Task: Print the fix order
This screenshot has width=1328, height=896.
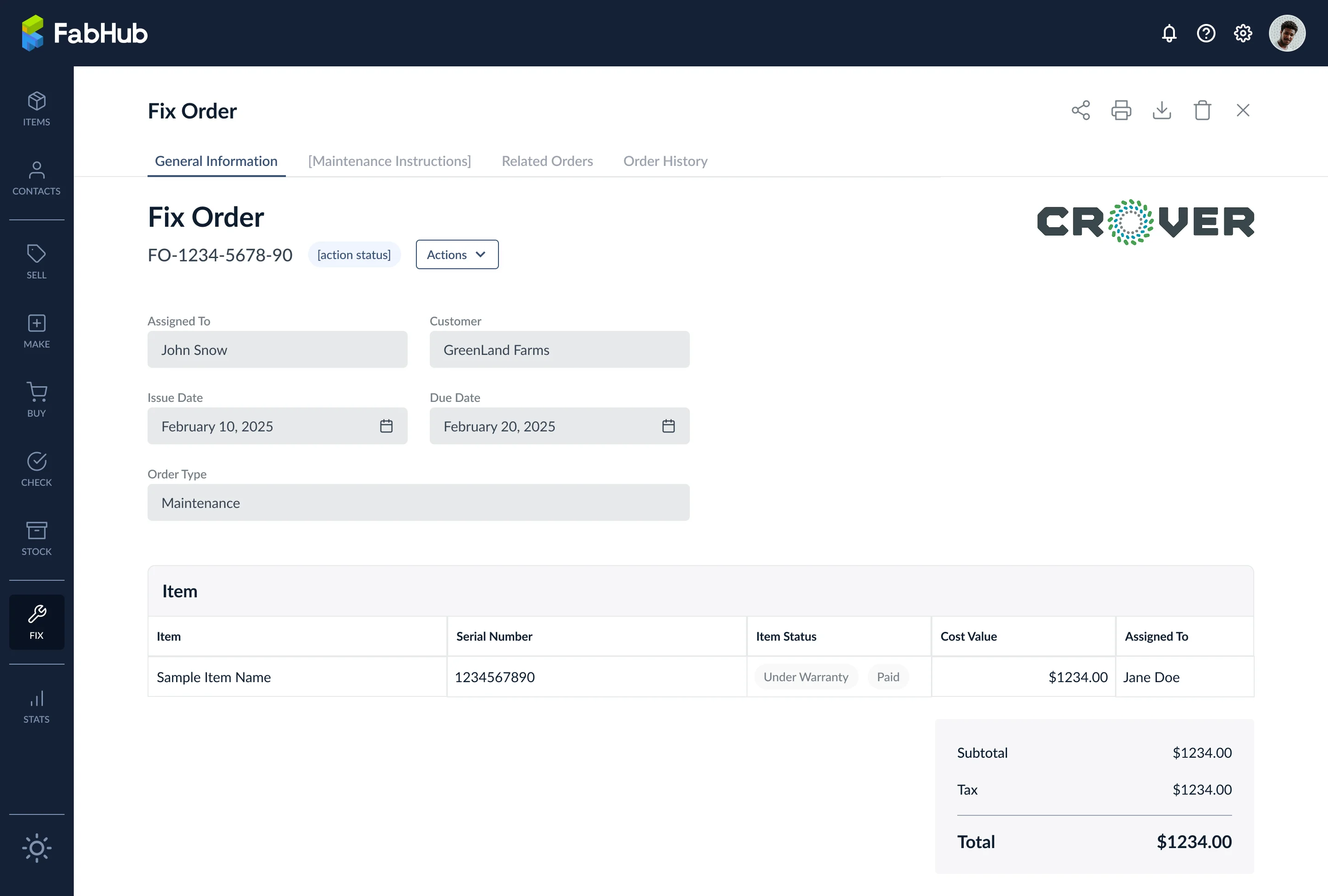Action: (1121, 110)
